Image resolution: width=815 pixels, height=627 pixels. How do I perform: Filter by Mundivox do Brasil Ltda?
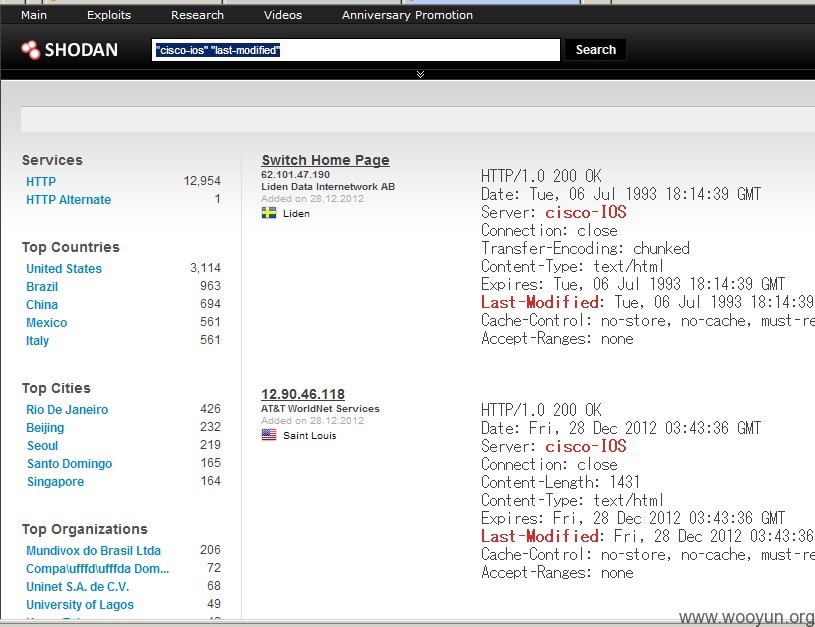click(94, 551)
